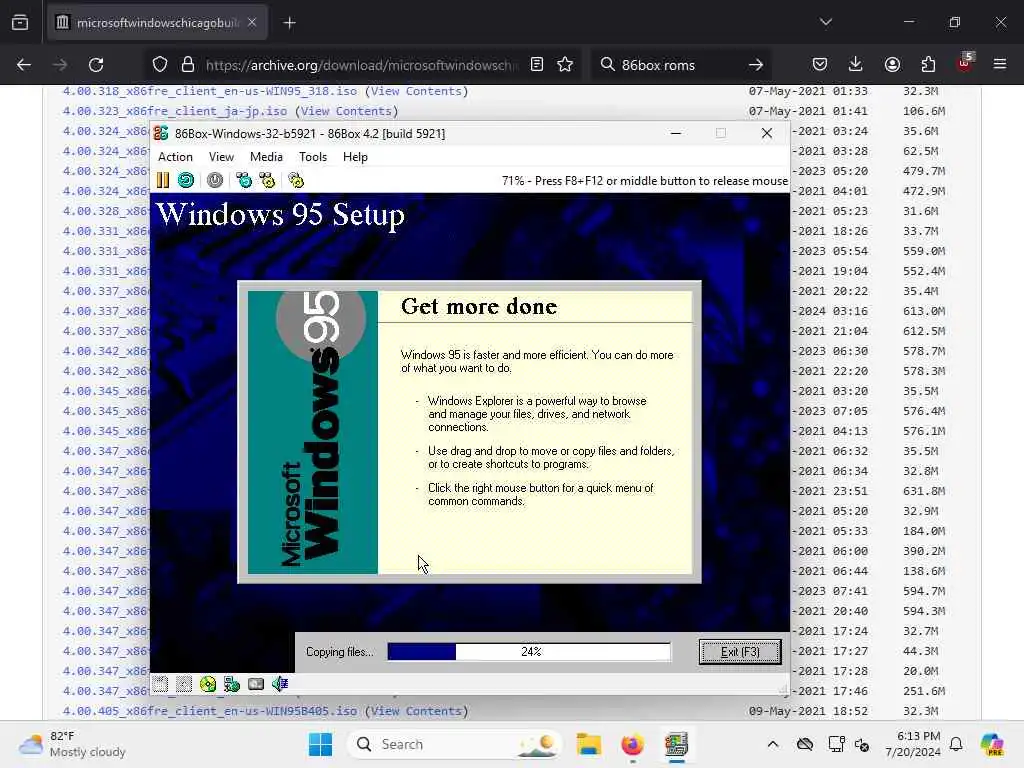Open Firefox account icon

click(x=892, y=65)
